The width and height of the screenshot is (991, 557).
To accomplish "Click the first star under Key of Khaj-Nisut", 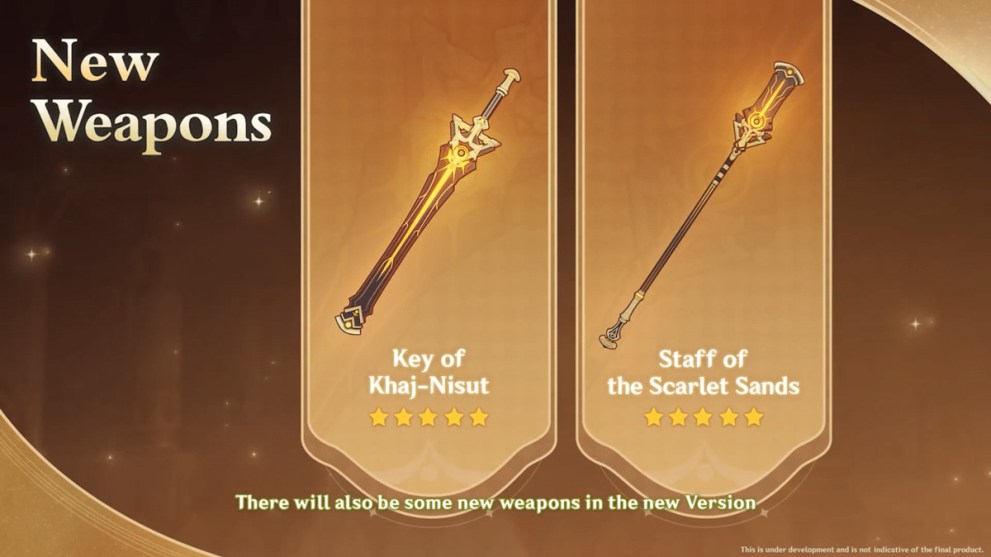I will [379, 417].
